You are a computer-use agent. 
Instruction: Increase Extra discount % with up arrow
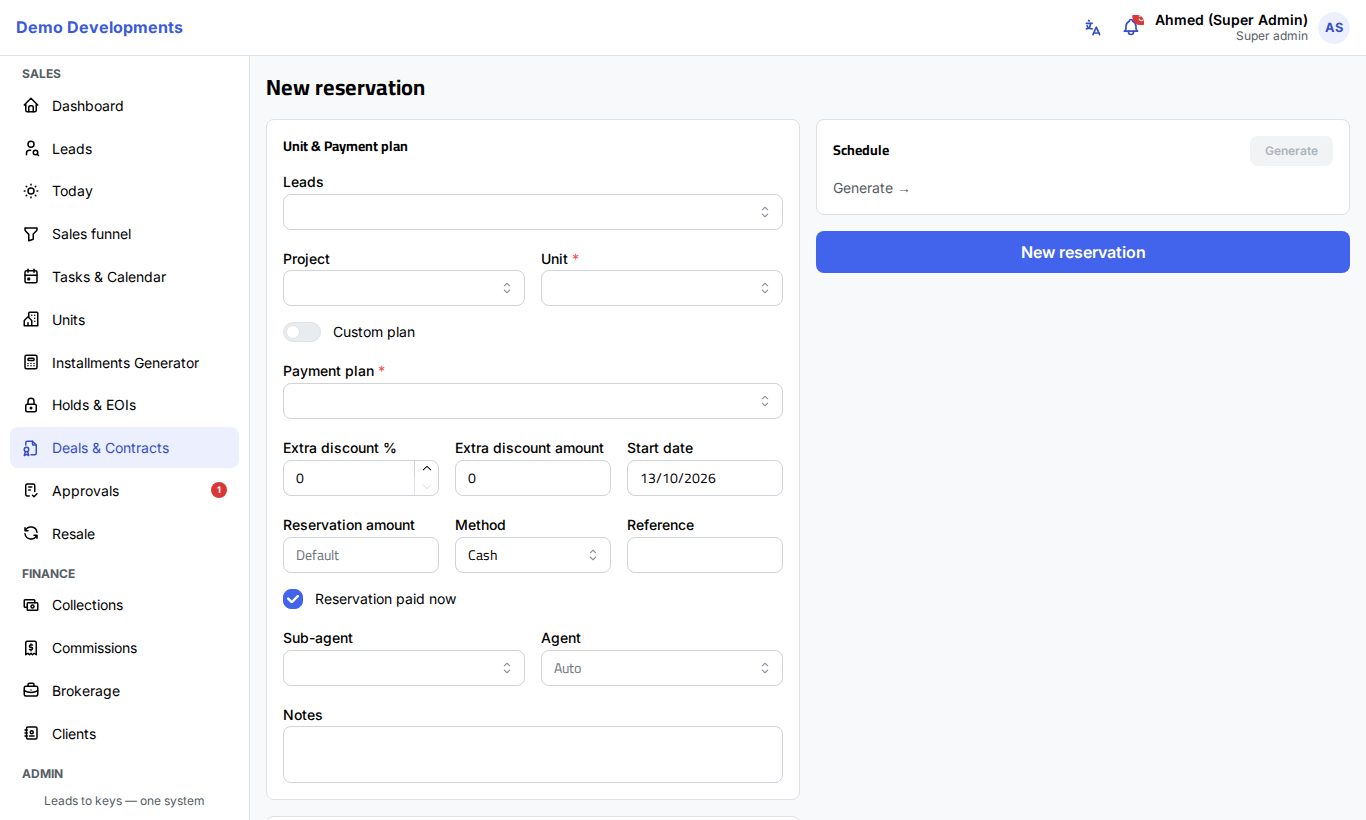tap(427, 469)
